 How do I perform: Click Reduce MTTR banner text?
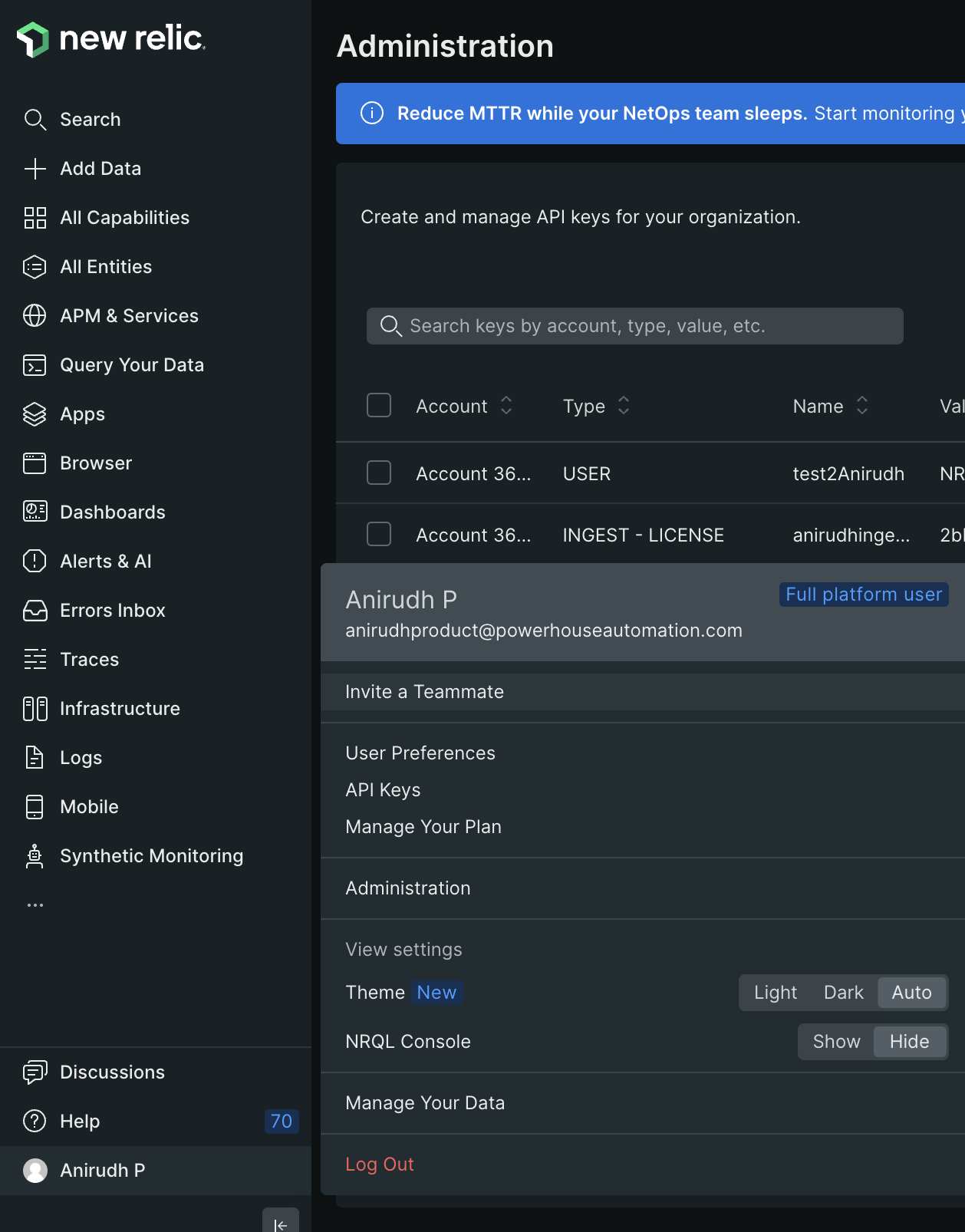pos(602,114)
